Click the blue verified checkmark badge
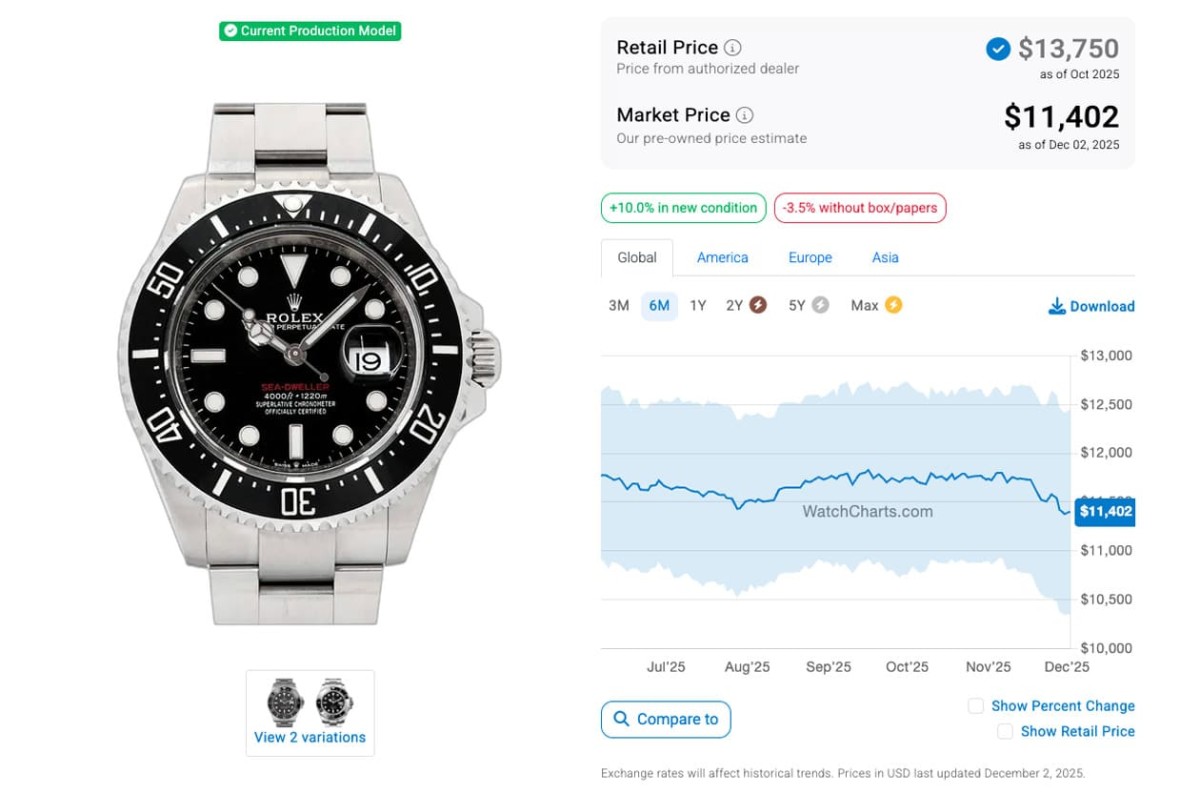1200x794 pixels. (x=997, y=49)
